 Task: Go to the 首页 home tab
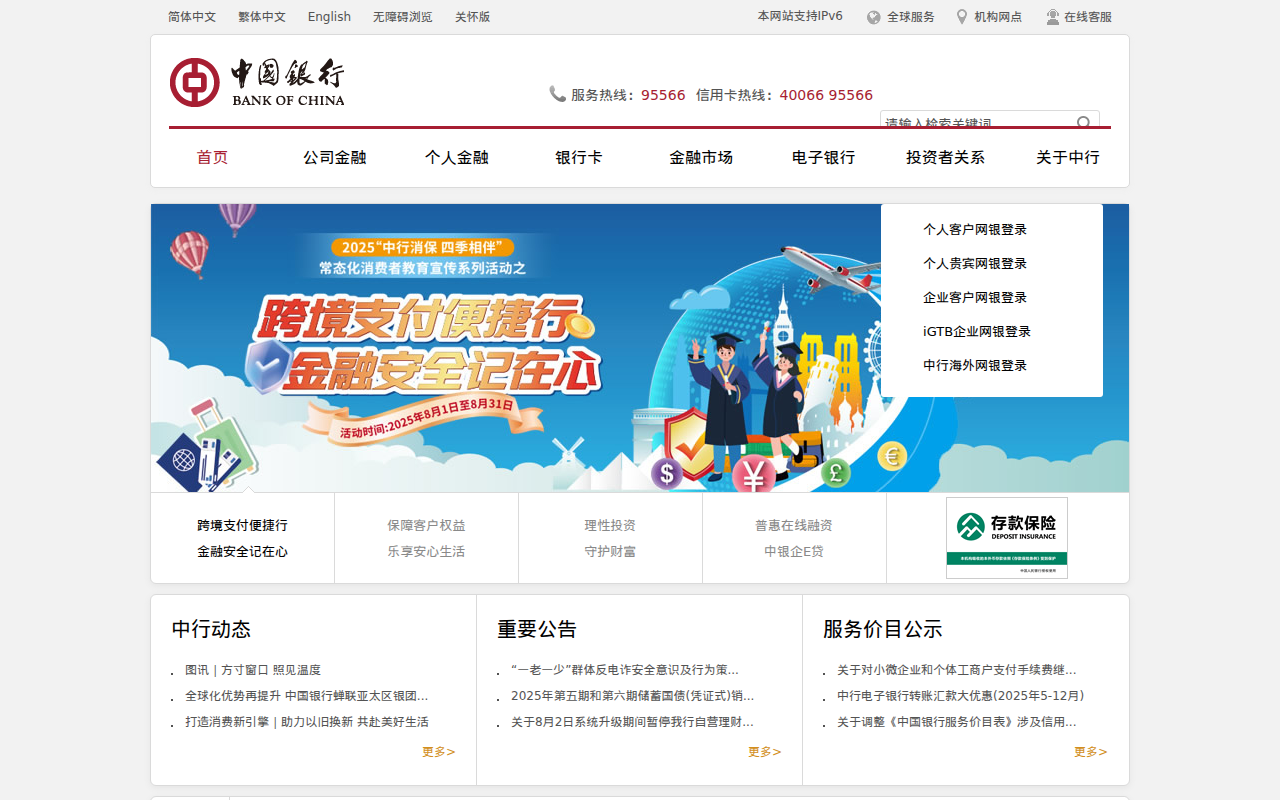(212, 158)
